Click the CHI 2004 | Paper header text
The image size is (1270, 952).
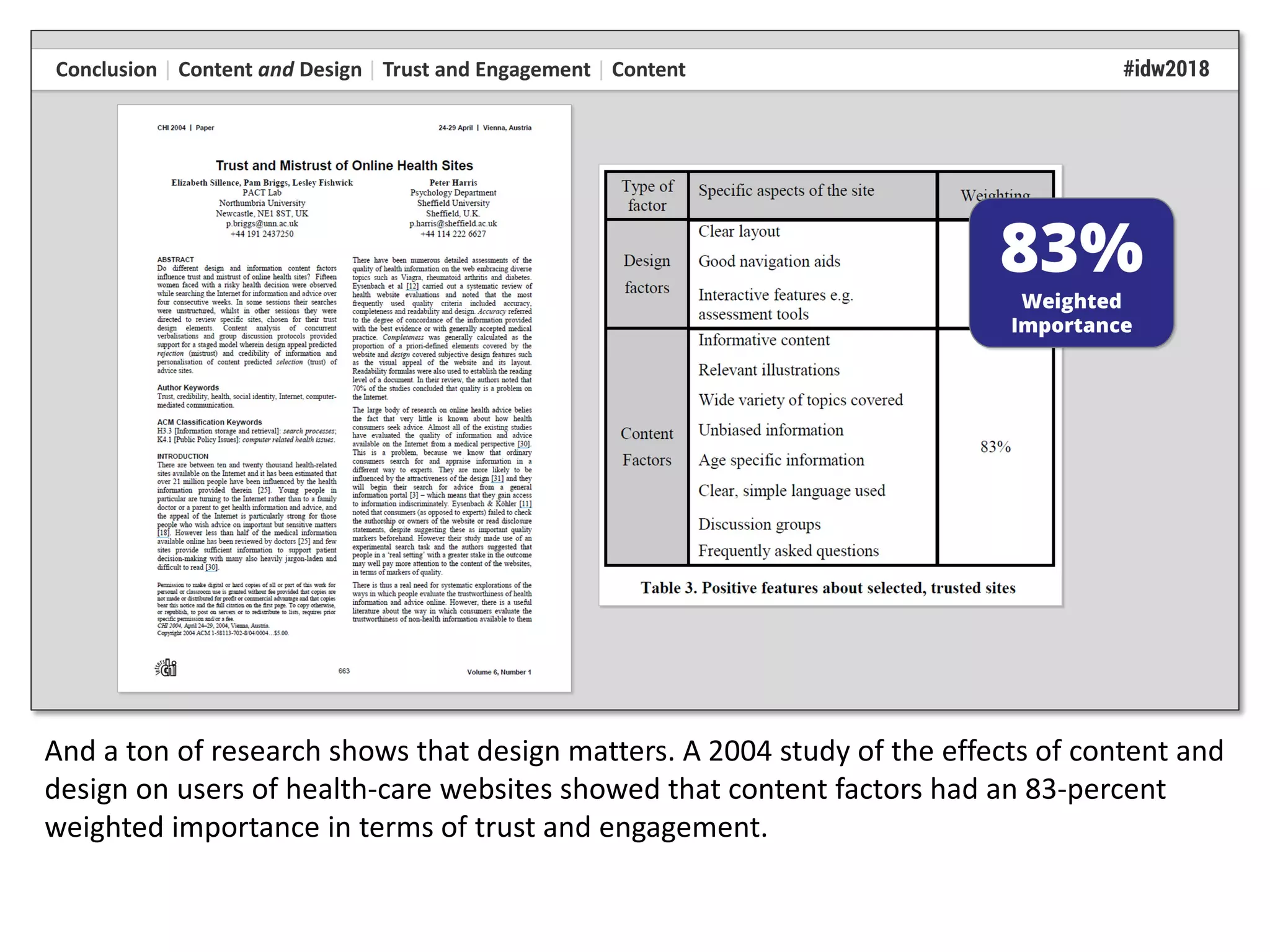[x=185, y=128]
